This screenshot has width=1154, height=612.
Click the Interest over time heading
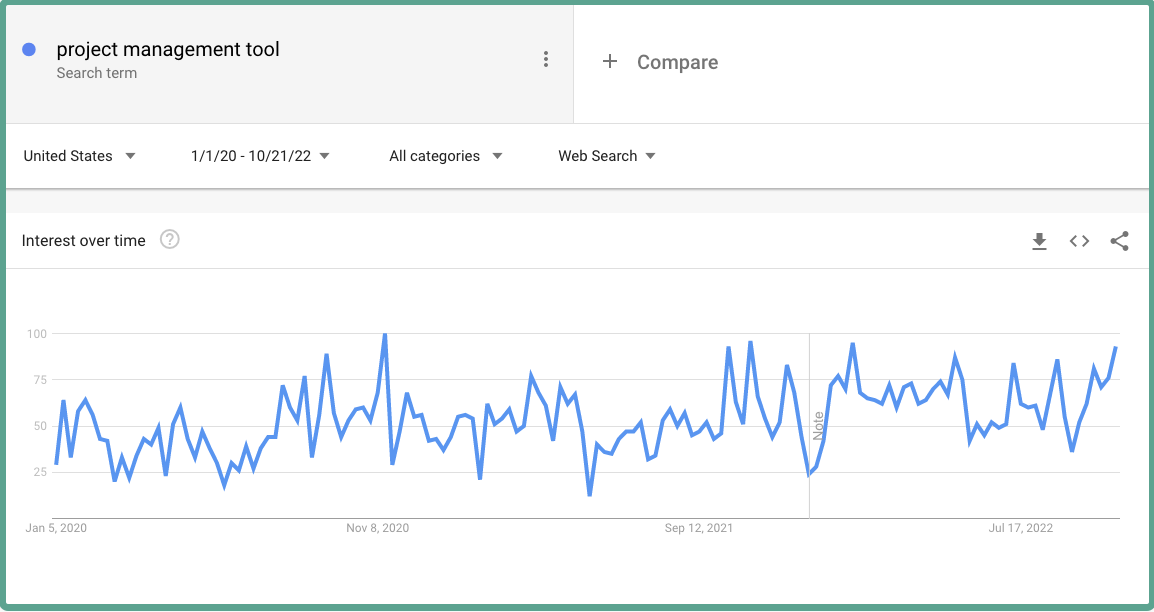coord(84,241)
